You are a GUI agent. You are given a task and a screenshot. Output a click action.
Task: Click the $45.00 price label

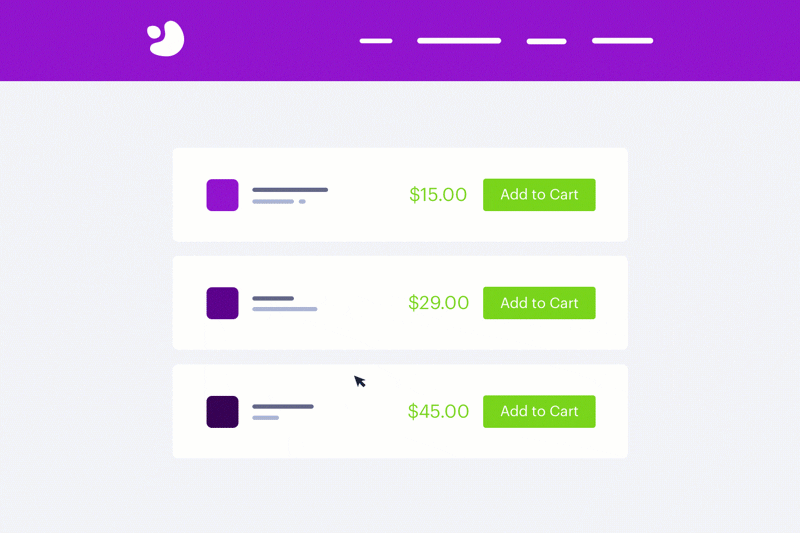(x=438, y=411)
